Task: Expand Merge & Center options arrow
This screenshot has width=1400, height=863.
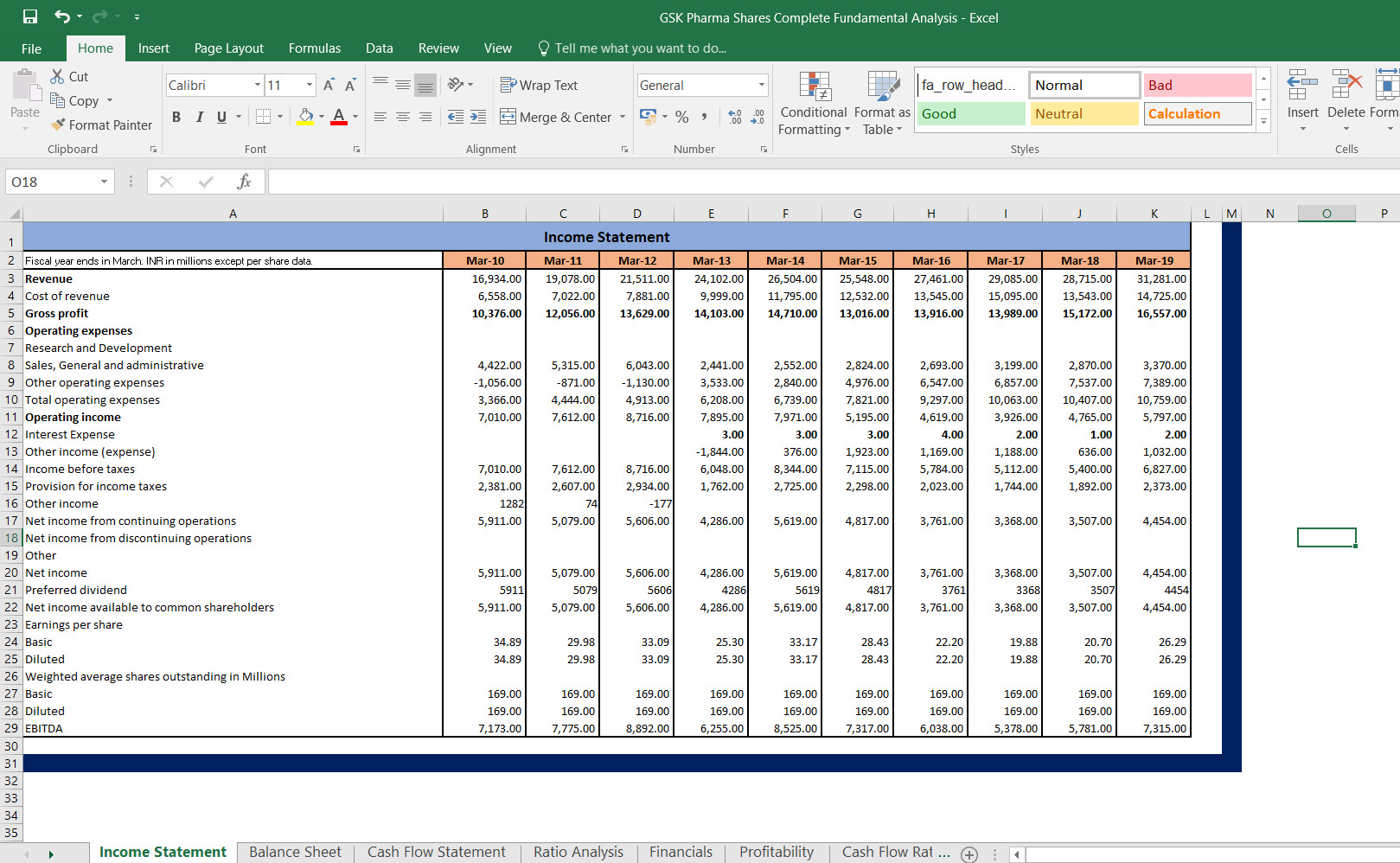Action: (623, 117)
